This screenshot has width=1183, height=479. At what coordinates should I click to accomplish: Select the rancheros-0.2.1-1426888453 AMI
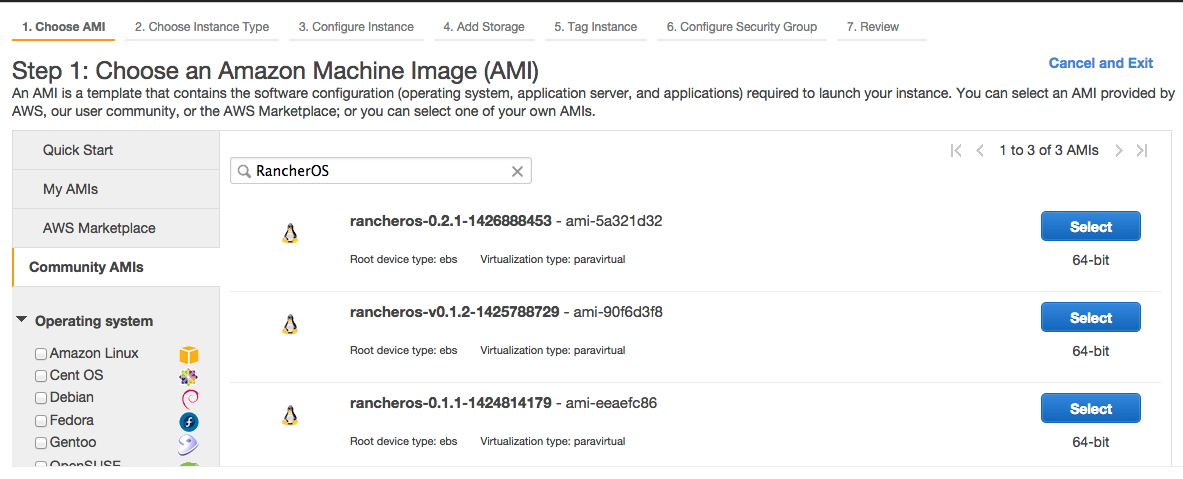(1090, 226)
